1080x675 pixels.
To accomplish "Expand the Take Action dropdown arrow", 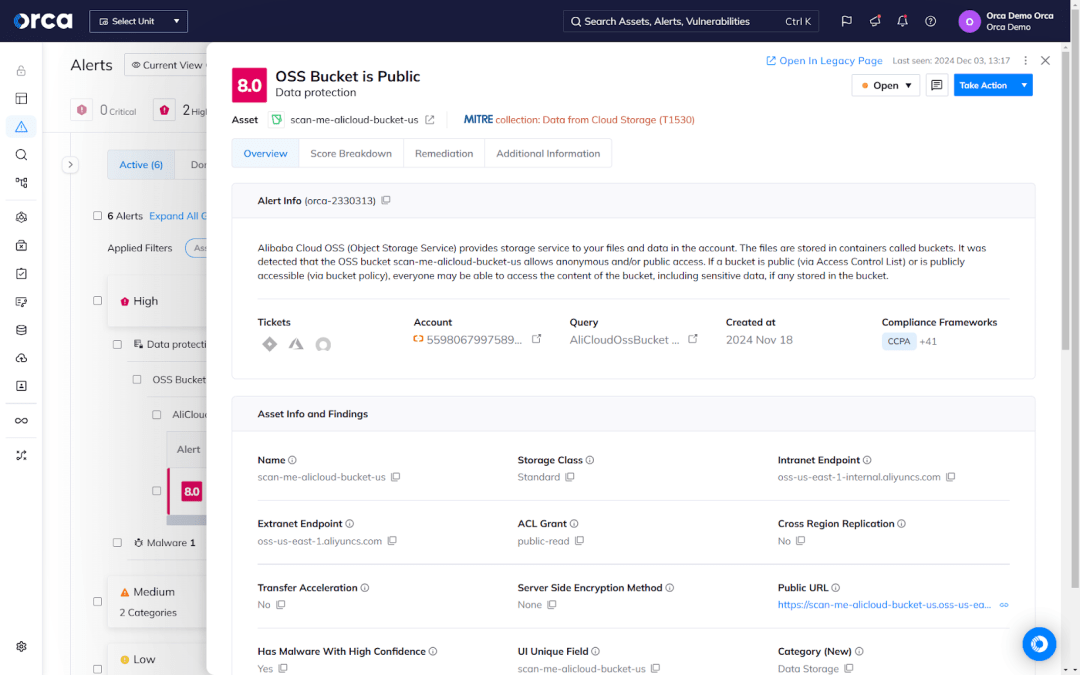I will click(1024, 85).
